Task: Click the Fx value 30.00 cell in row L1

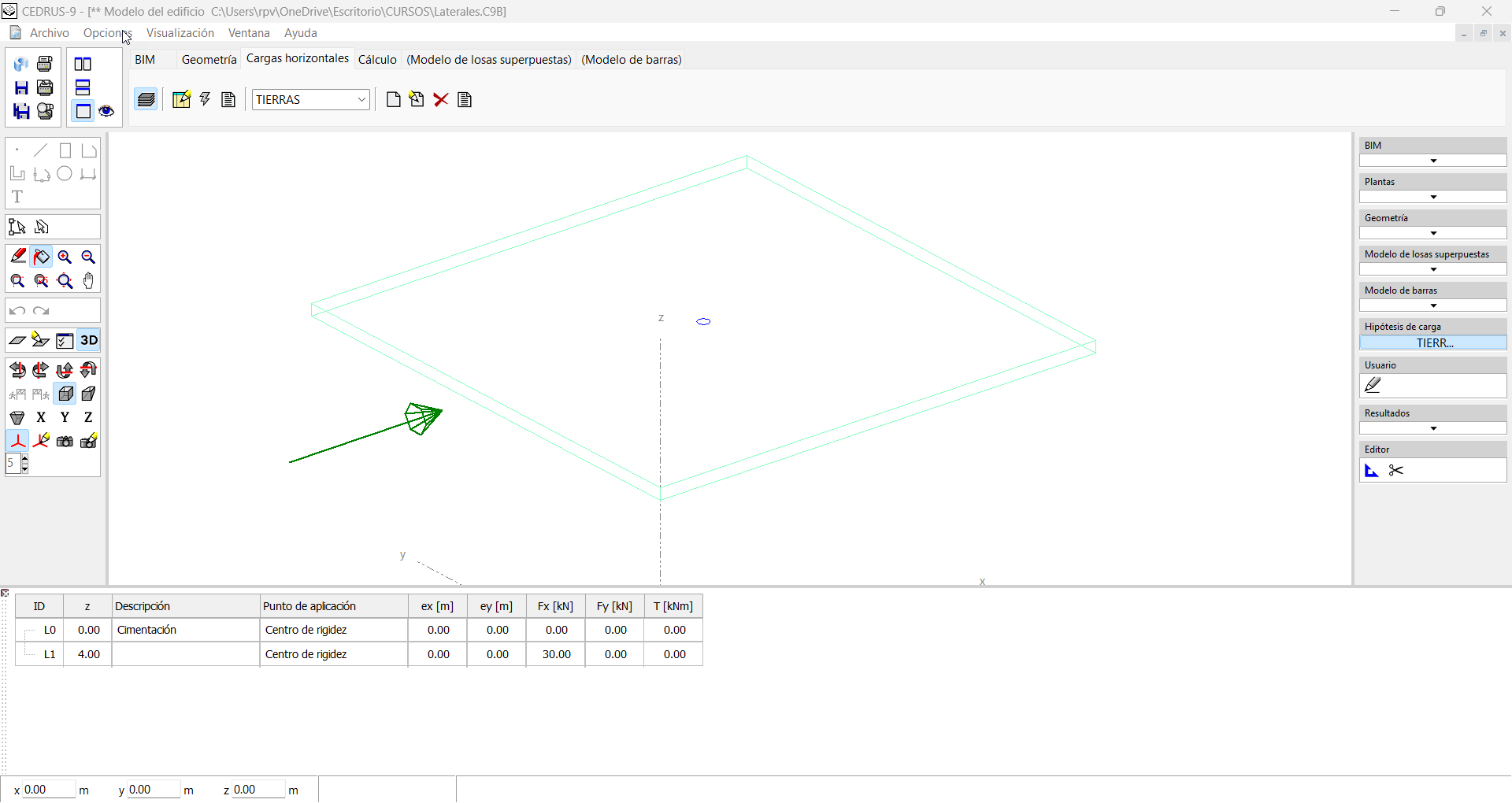Action: (556, 654)
